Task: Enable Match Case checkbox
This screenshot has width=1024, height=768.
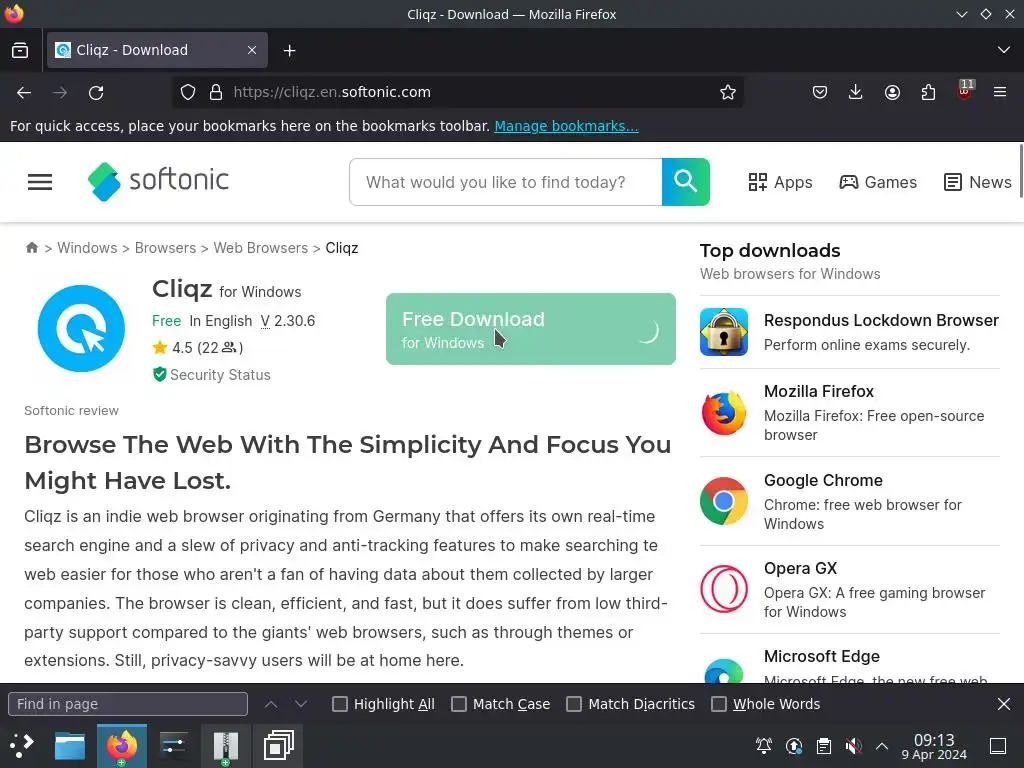Action: [x=459, y=704]
